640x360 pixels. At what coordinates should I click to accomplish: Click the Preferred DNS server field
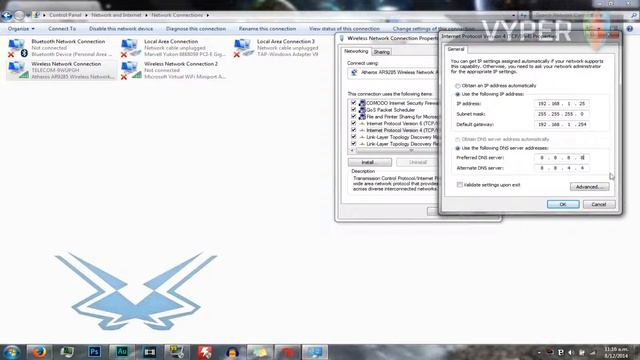pos(561,158)
